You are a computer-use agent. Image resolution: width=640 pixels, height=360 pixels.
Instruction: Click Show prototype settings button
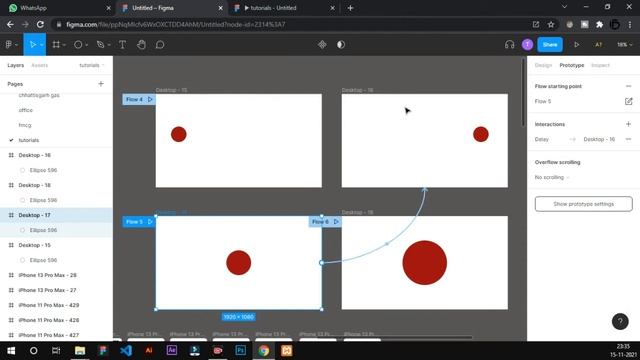(583, 204)
